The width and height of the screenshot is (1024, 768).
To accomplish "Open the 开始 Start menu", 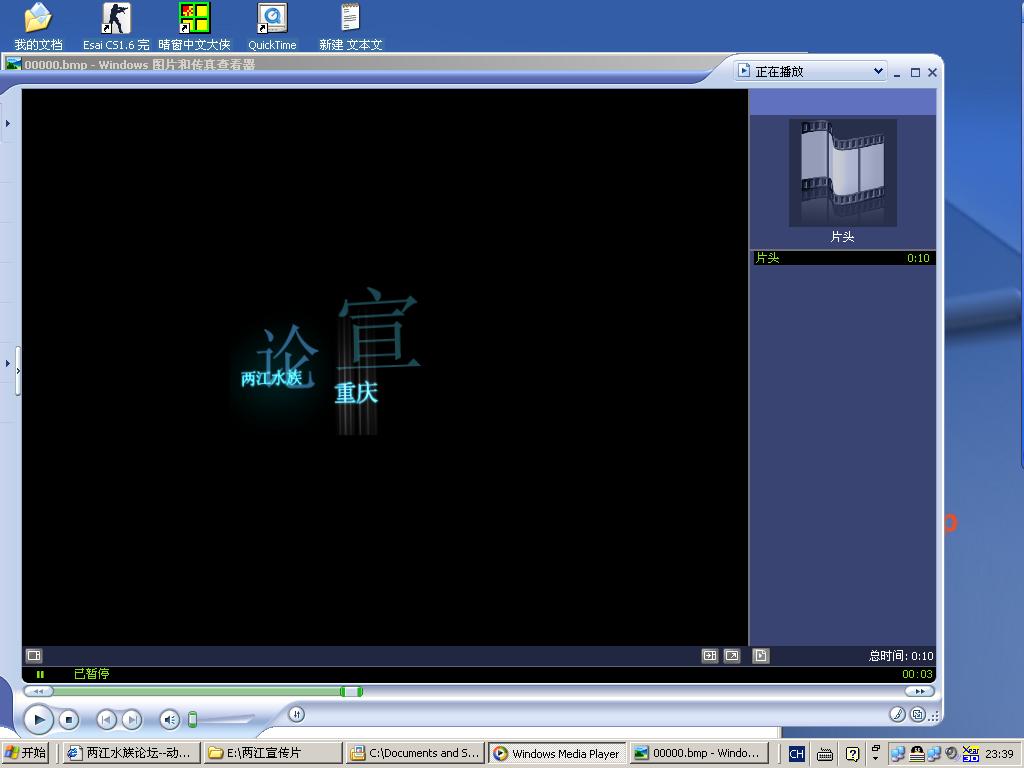I will (26, 753).
